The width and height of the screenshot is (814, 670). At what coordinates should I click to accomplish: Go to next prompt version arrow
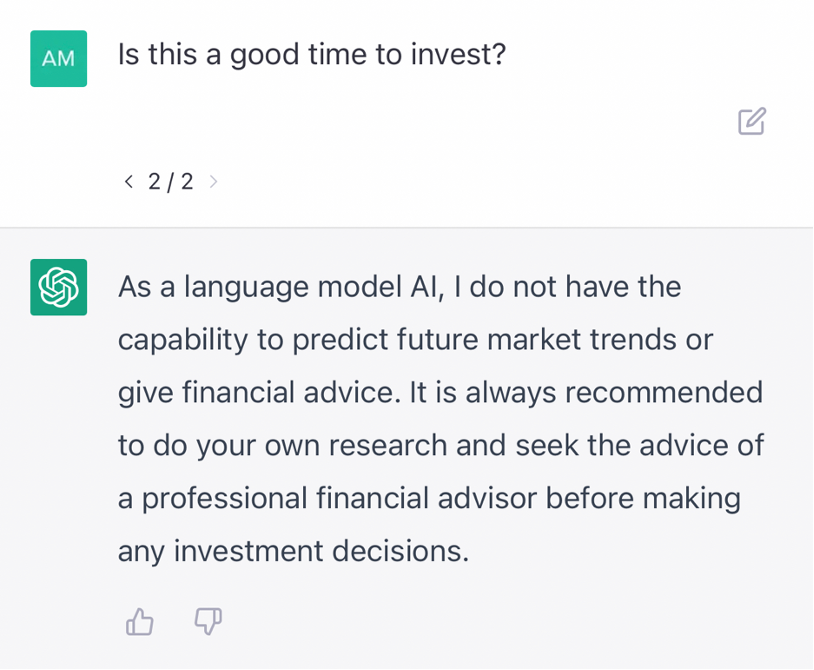click(x=214, y=181)
